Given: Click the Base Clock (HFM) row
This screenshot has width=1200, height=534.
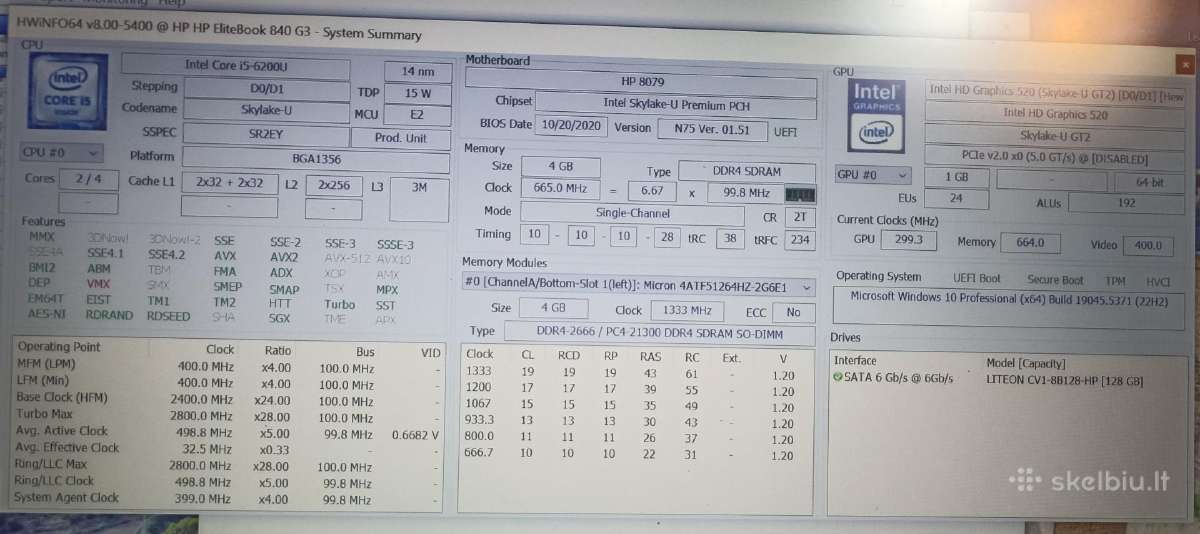Looking at the screenshot, I should click(x=229, y=399).
